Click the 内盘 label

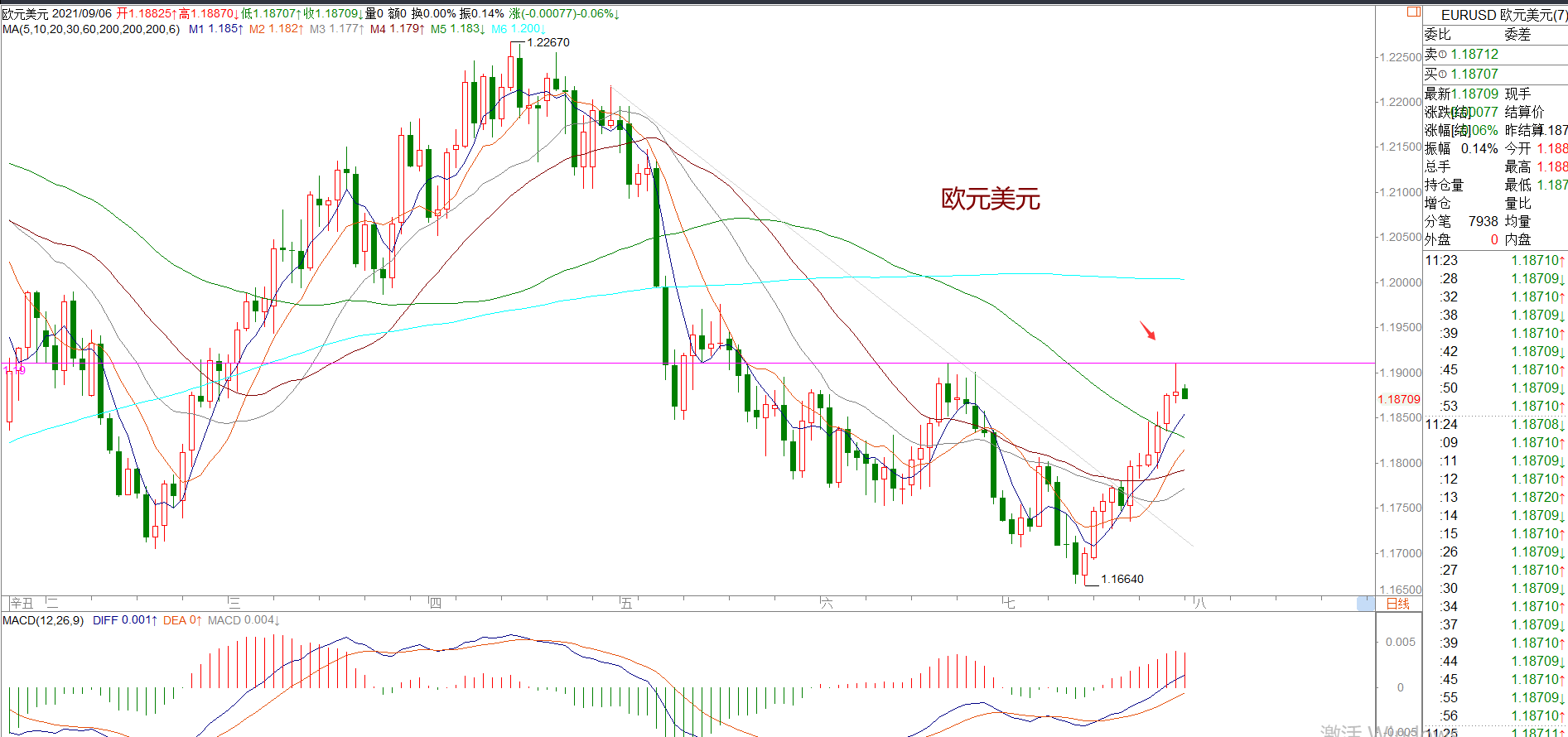(x=1517, y=239)
